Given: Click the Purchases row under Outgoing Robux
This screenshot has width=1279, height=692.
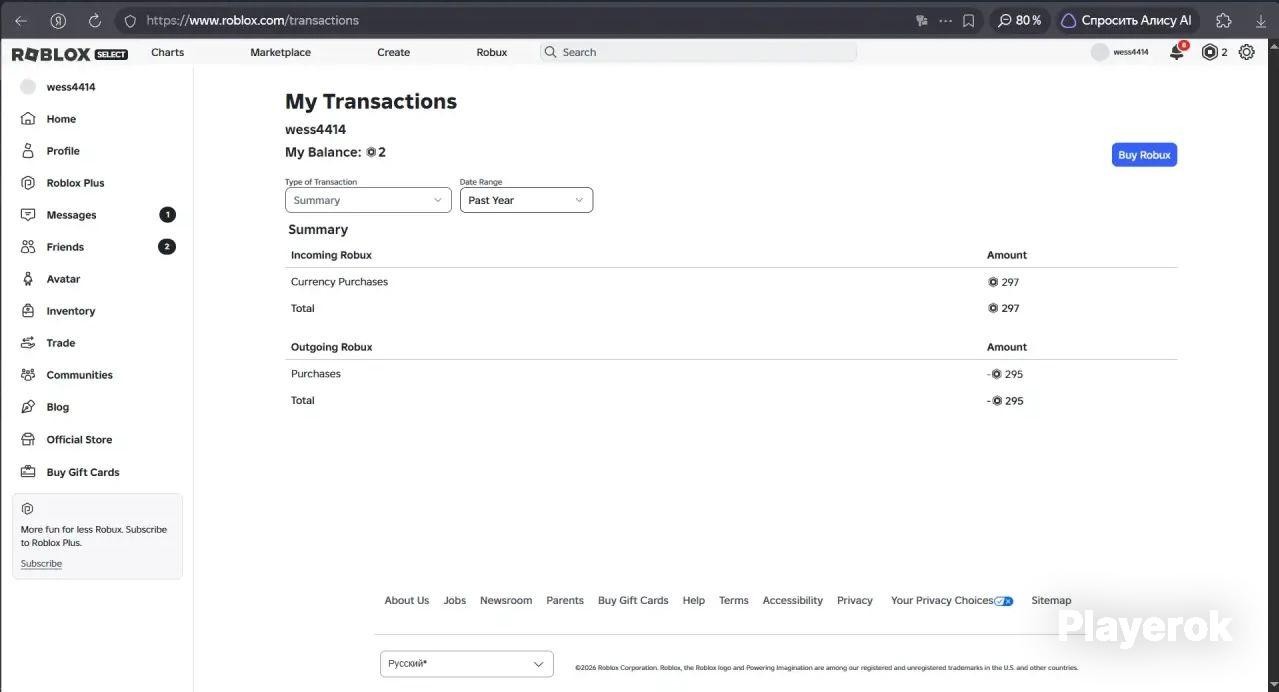Looking at the screenshot, I should point(316,374).
